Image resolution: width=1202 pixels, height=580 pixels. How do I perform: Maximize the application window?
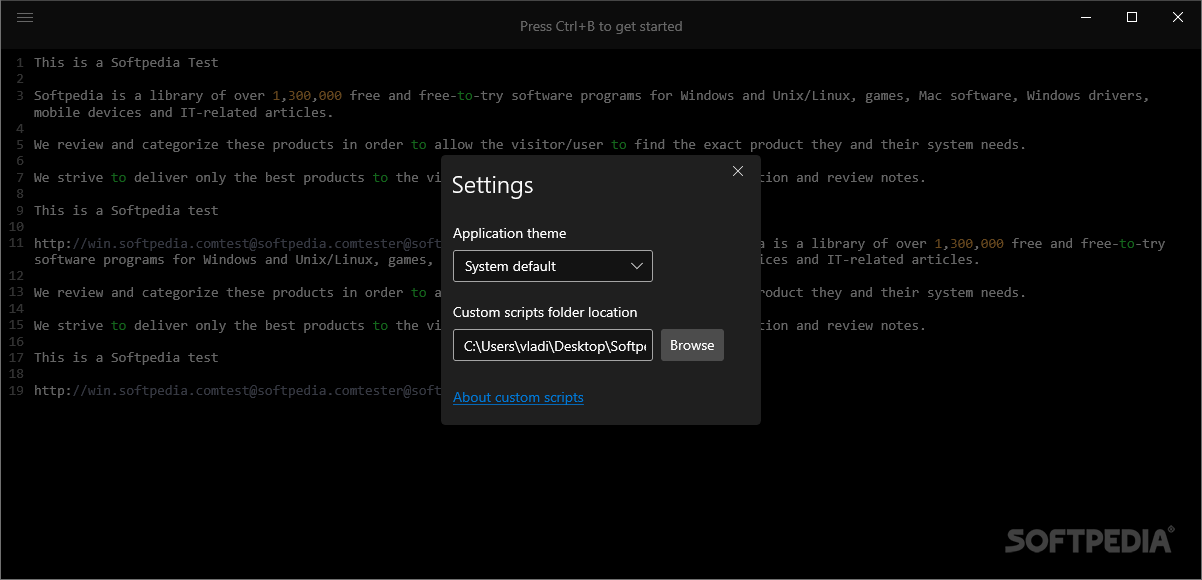[x=1132, y=17]
